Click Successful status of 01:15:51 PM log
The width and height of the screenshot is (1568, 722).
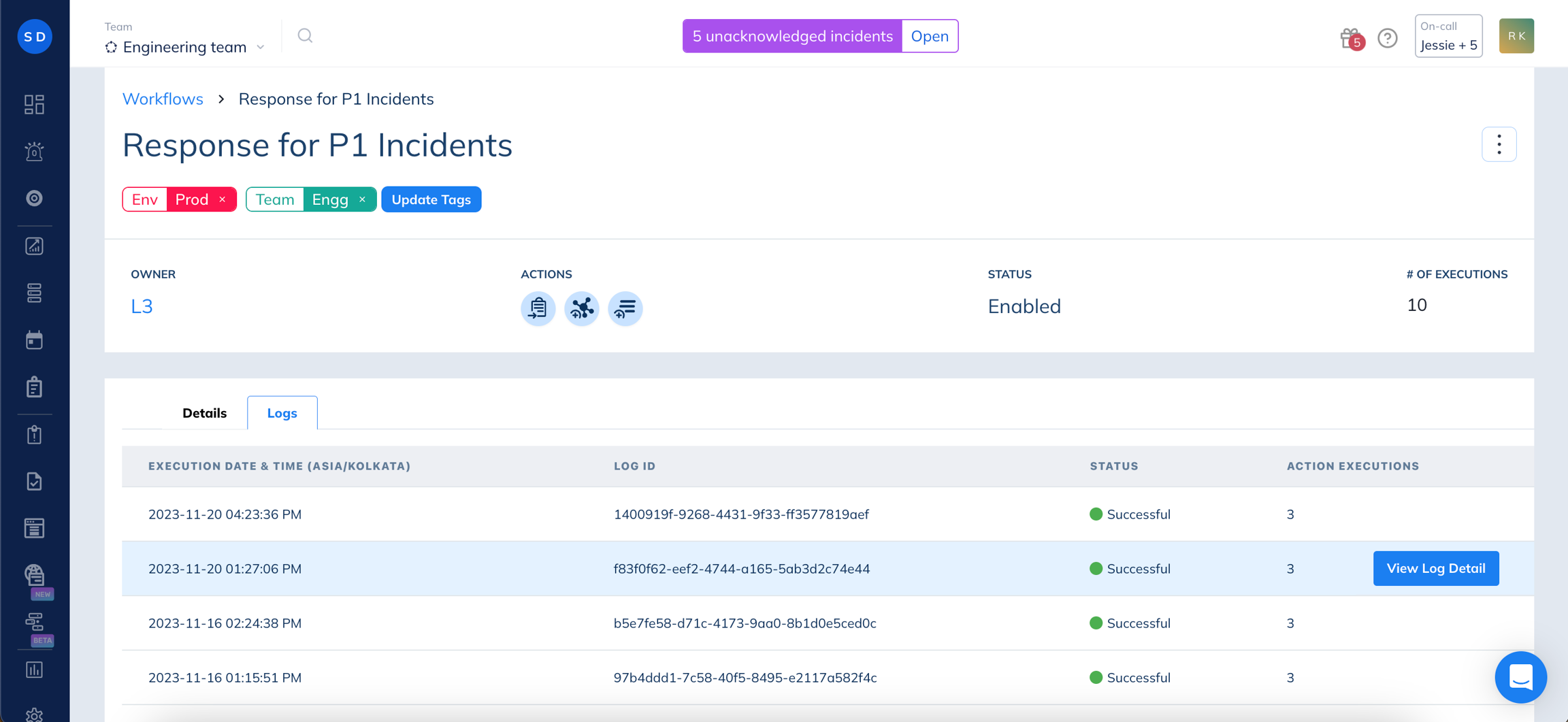pos(1130,678)
